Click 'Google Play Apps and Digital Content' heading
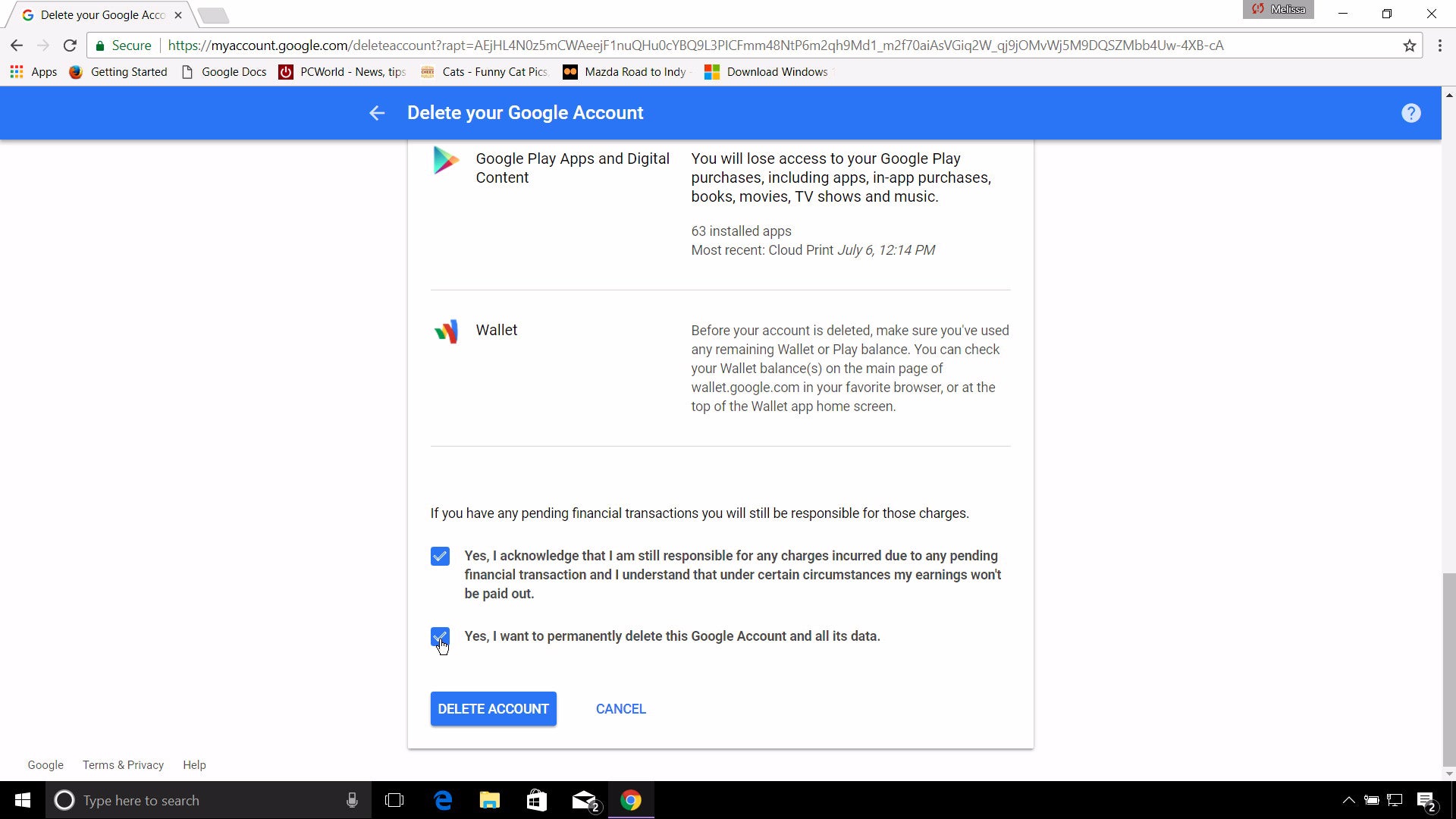Image resolution: width=1456 pixels, height=819 pixels. [x=573, y=168]
